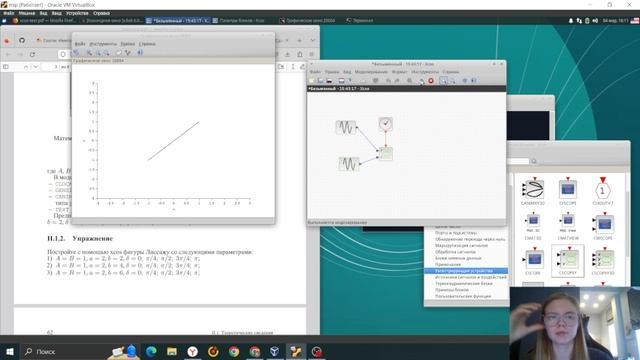The height and width of the screenshot is (360, 640).
Task: Click the new diagram icon in Xcos toolbar
Action: [312, 81]
